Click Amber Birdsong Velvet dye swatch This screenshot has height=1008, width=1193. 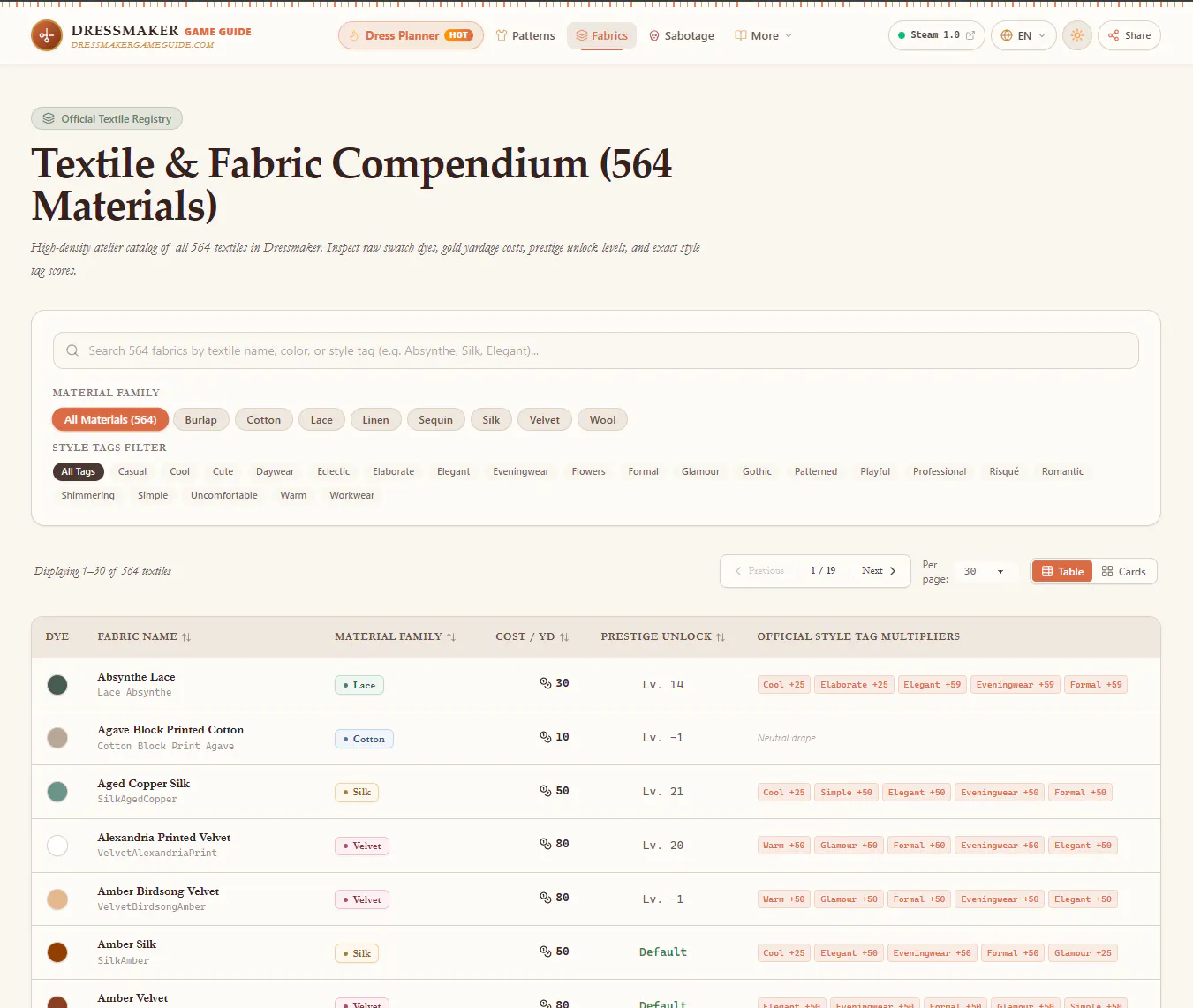57,899
